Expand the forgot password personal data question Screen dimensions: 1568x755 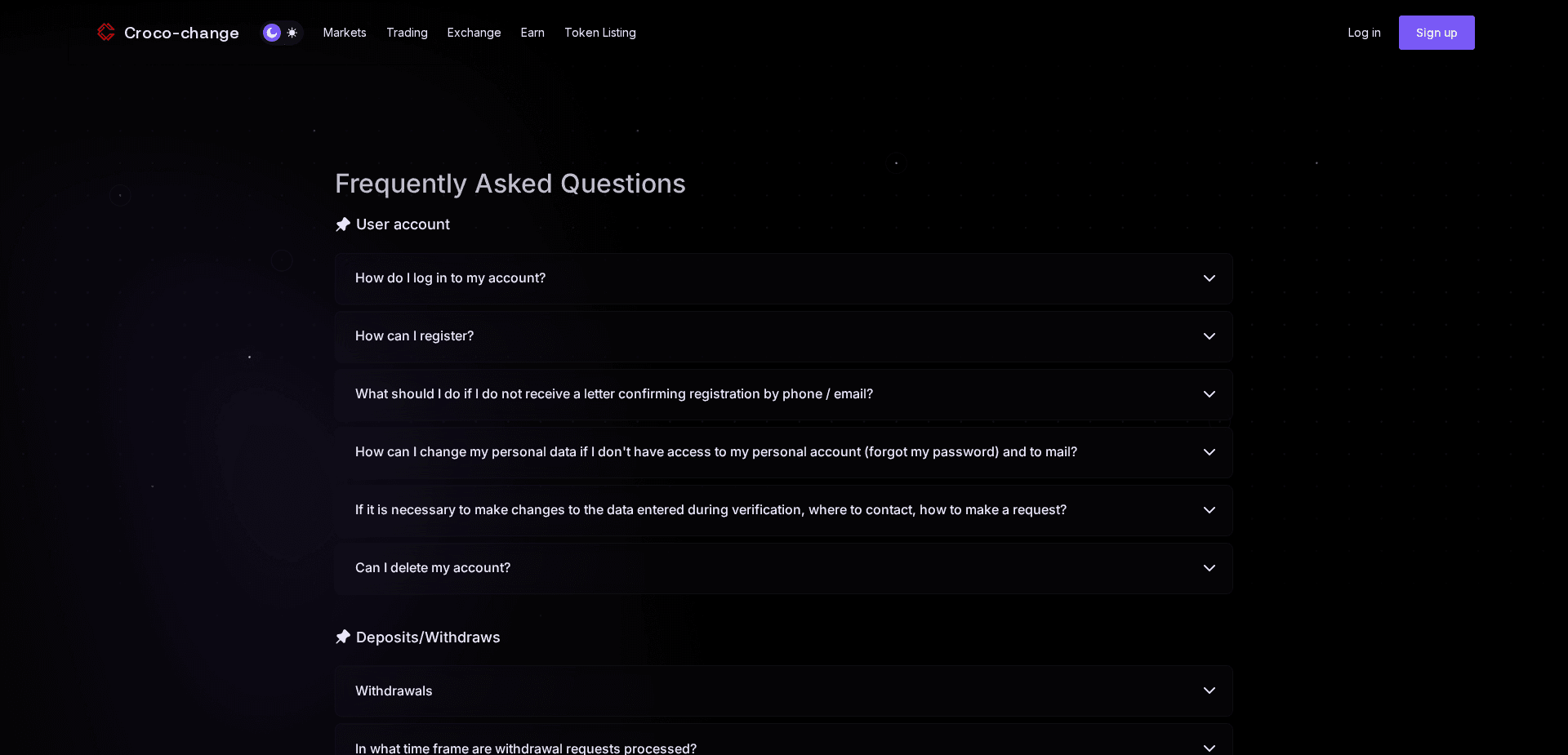pyautogui.click(x=782, y=452)
